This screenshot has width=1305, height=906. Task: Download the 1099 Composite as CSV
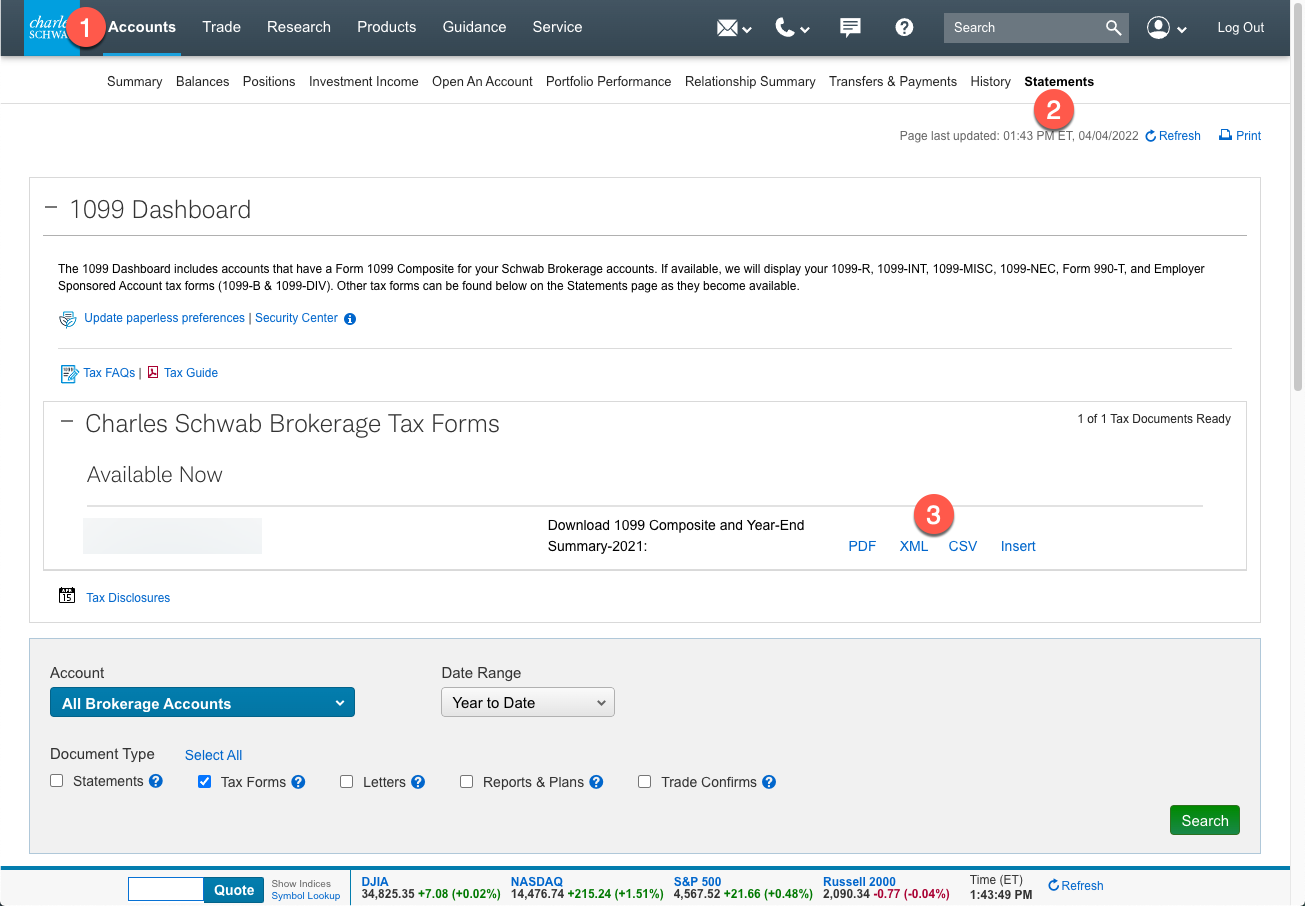click(963, 546)
